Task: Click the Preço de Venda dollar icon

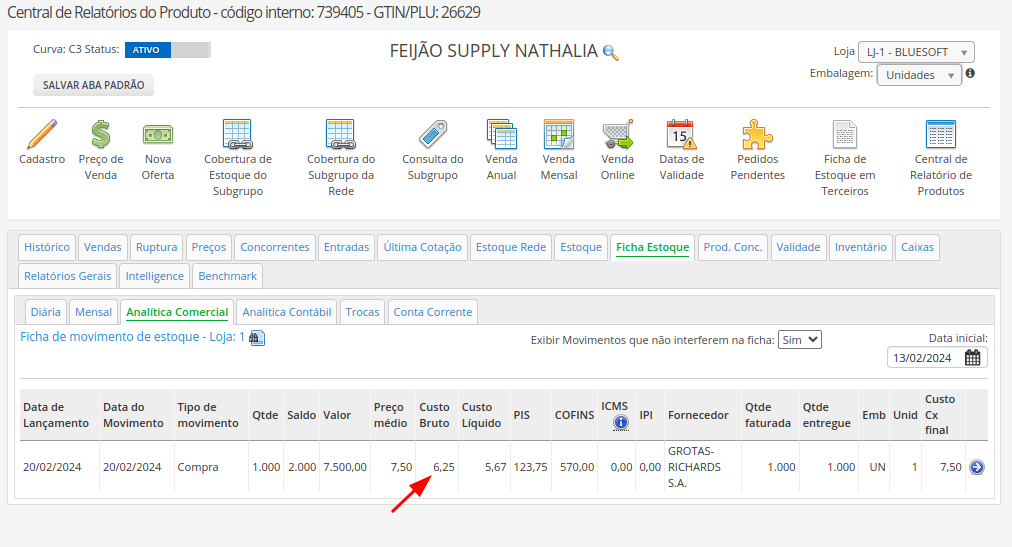Action: pyautogui.click(x=101, y=134)
